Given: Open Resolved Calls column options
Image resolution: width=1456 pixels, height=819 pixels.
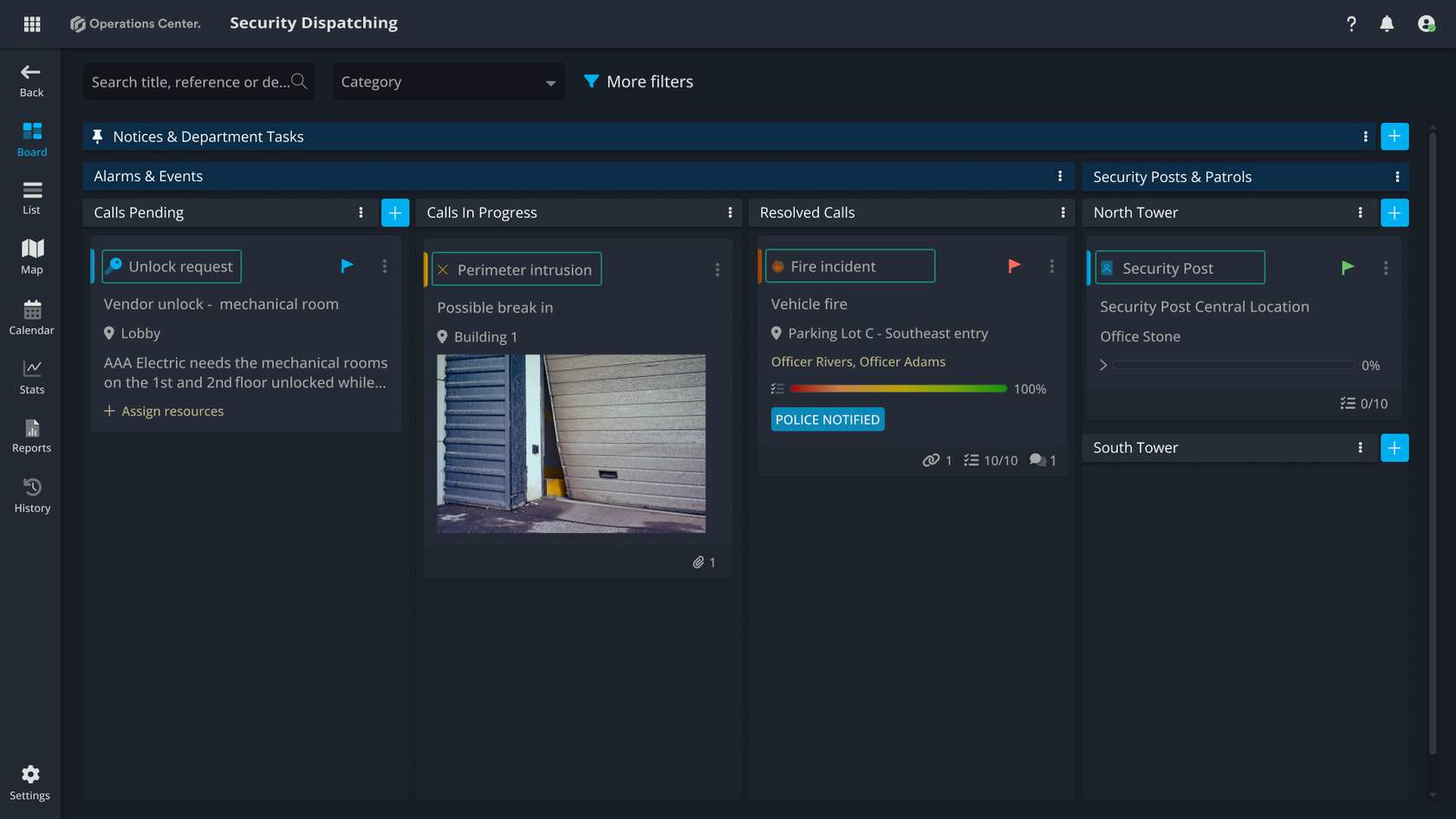Looking at the screenshot, I should click(x=1063, y=212).
